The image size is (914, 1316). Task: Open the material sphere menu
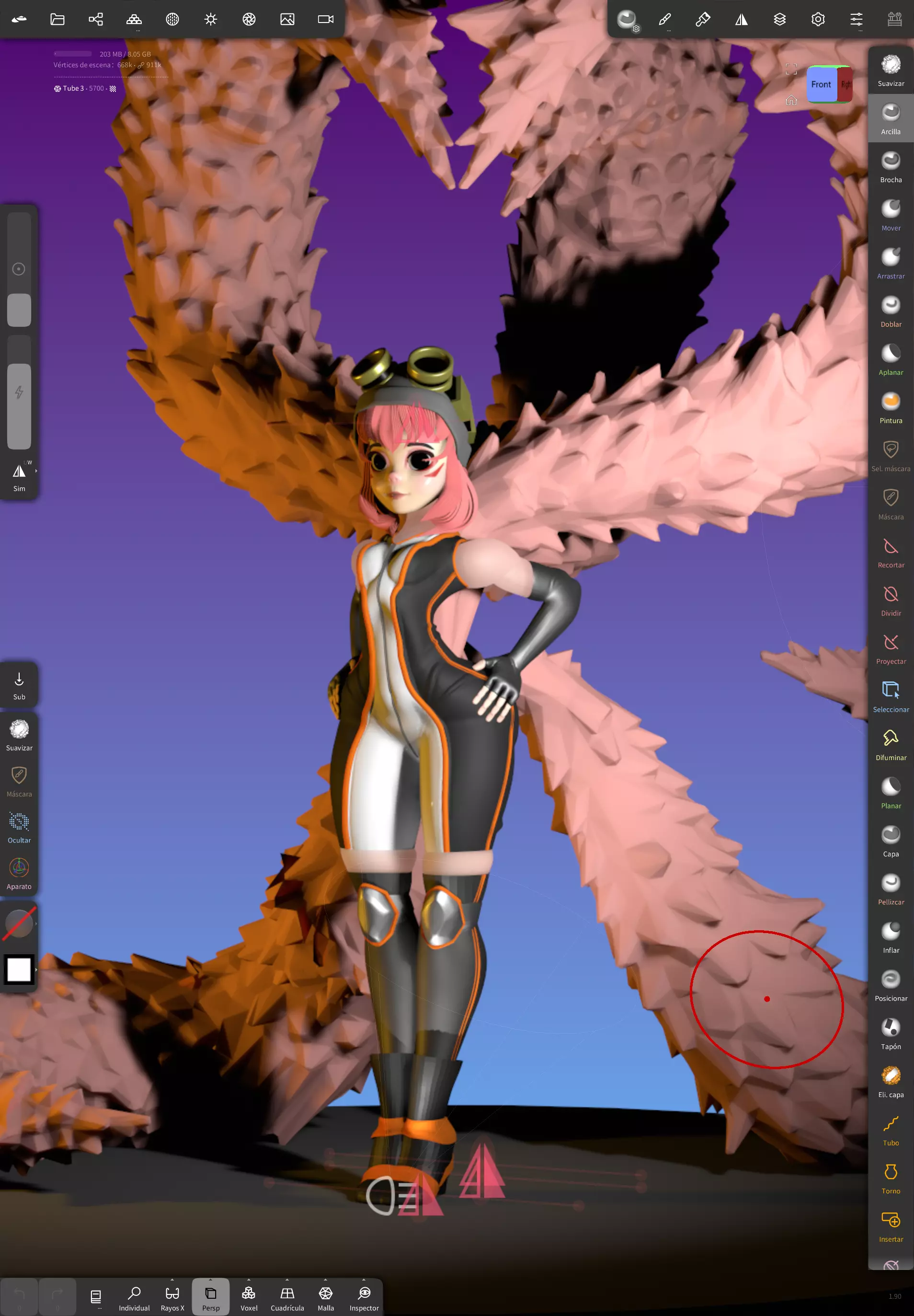point(172,20)
